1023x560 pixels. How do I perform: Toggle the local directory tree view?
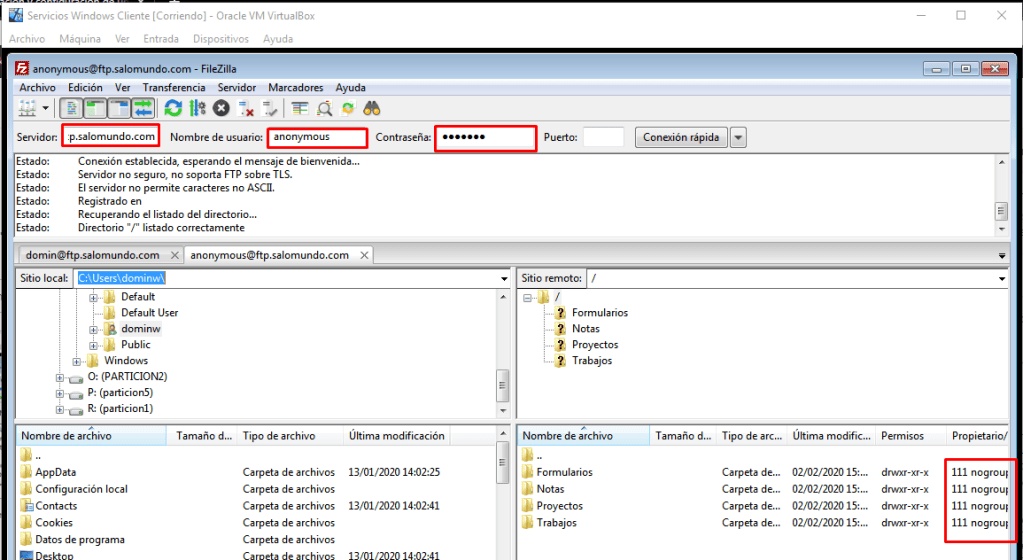(x=95, y=108)
